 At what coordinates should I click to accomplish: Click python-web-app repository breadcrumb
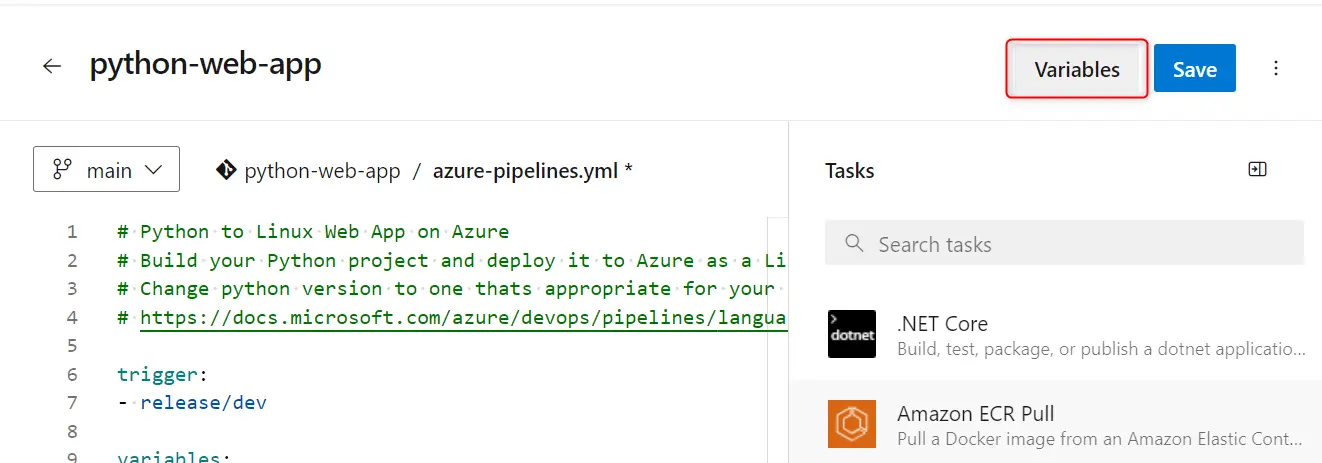tap(322, 171)
